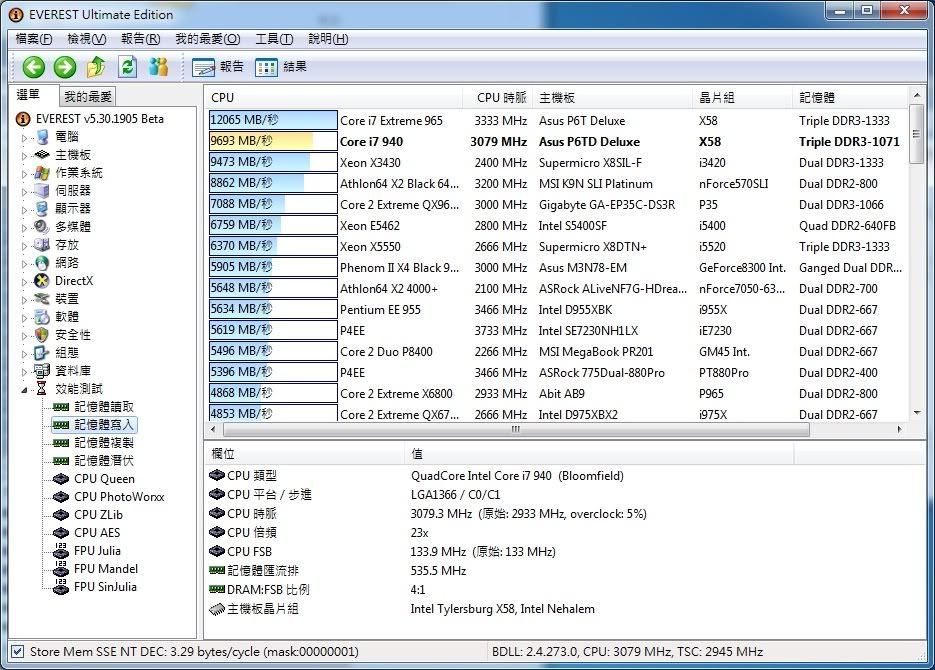Select the 作業系統 Windows flag icon
Screen dimensions: 935x670
tap(42, 173)
